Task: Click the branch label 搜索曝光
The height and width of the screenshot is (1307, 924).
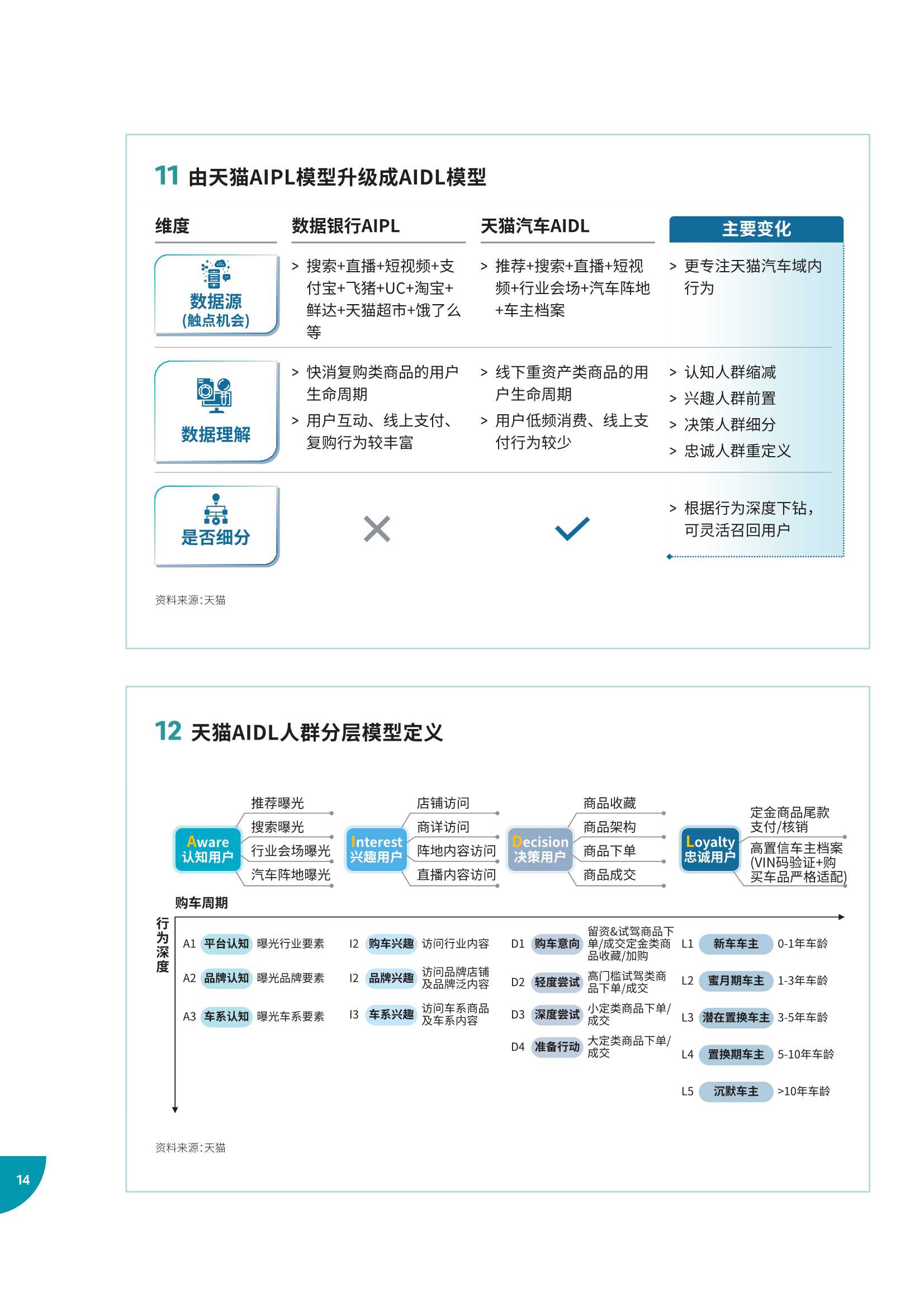Action: click(277, 827)
